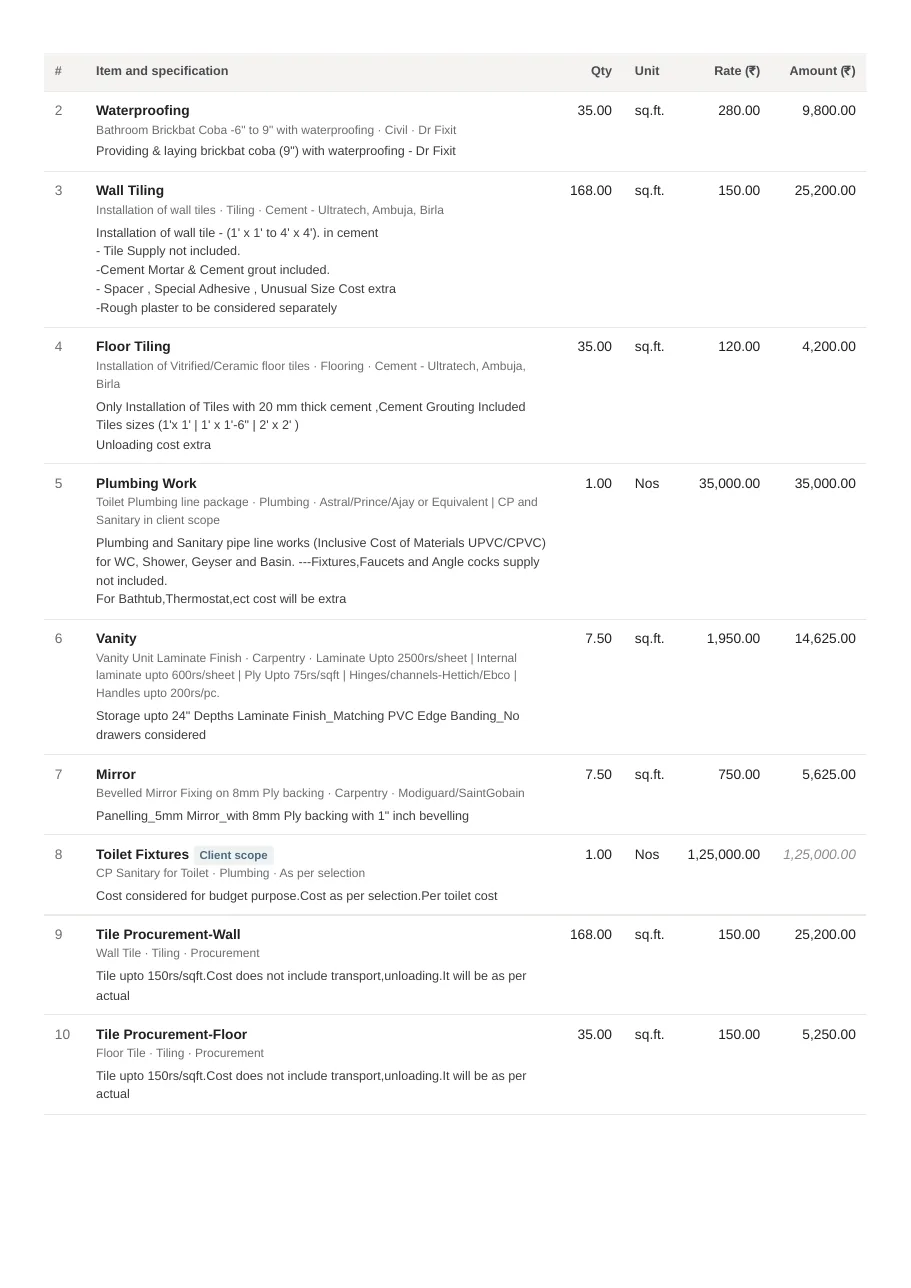This screenshot has height=1288, width=911.
Task: Select the Vanity item title
Action: (116, 638)
